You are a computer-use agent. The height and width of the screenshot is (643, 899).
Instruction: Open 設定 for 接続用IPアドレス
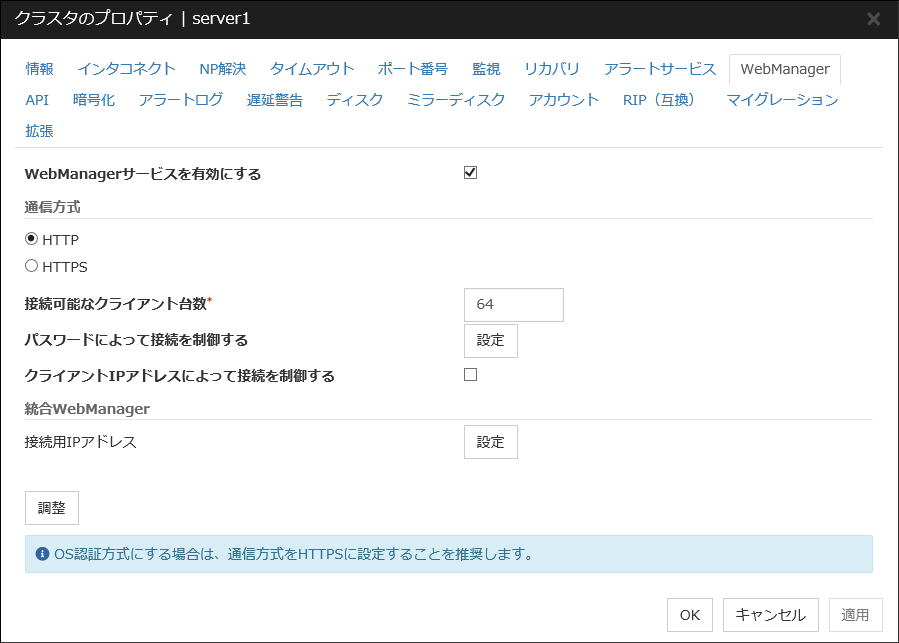pos(490,442)
